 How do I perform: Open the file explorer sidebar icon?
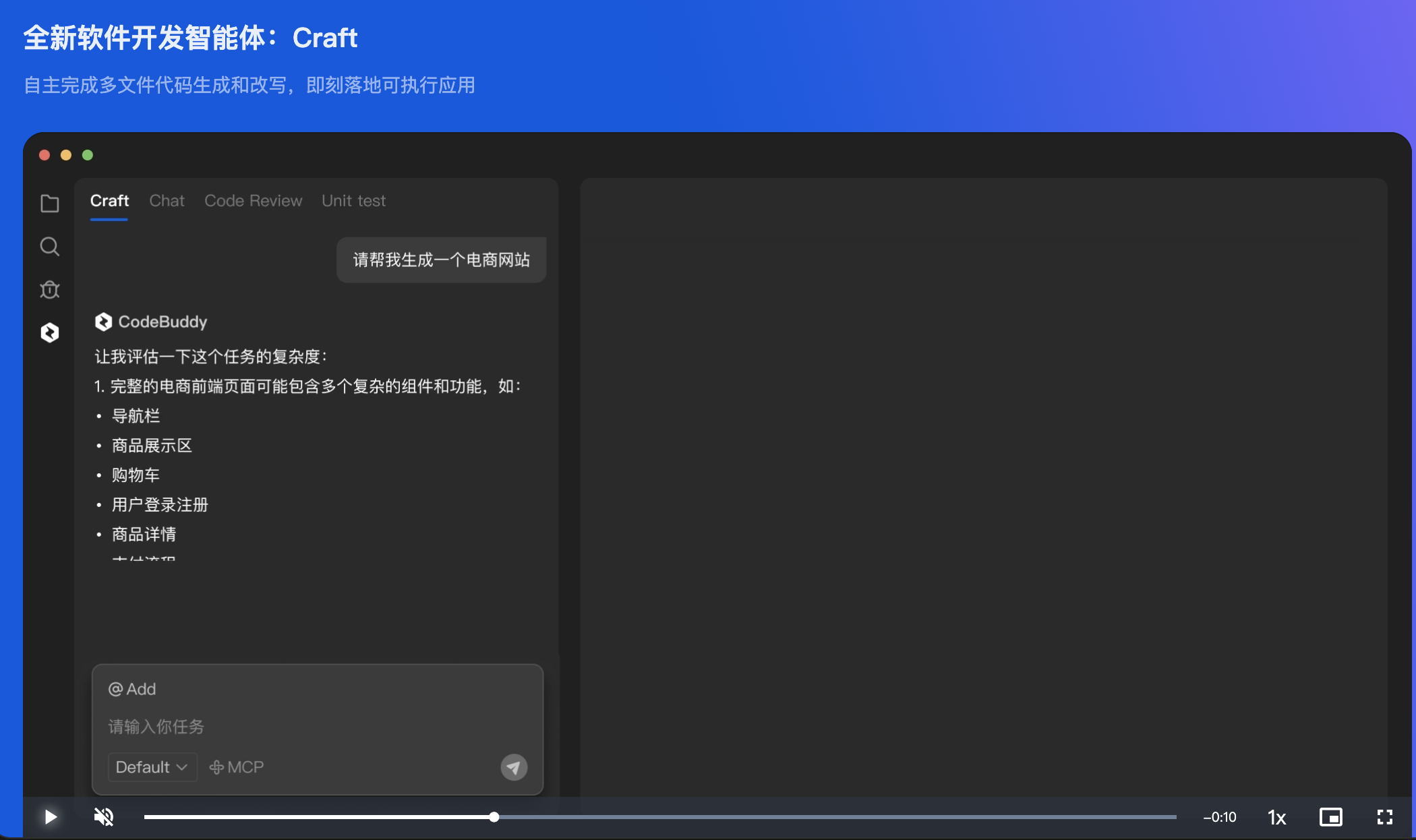pos(50,204)
